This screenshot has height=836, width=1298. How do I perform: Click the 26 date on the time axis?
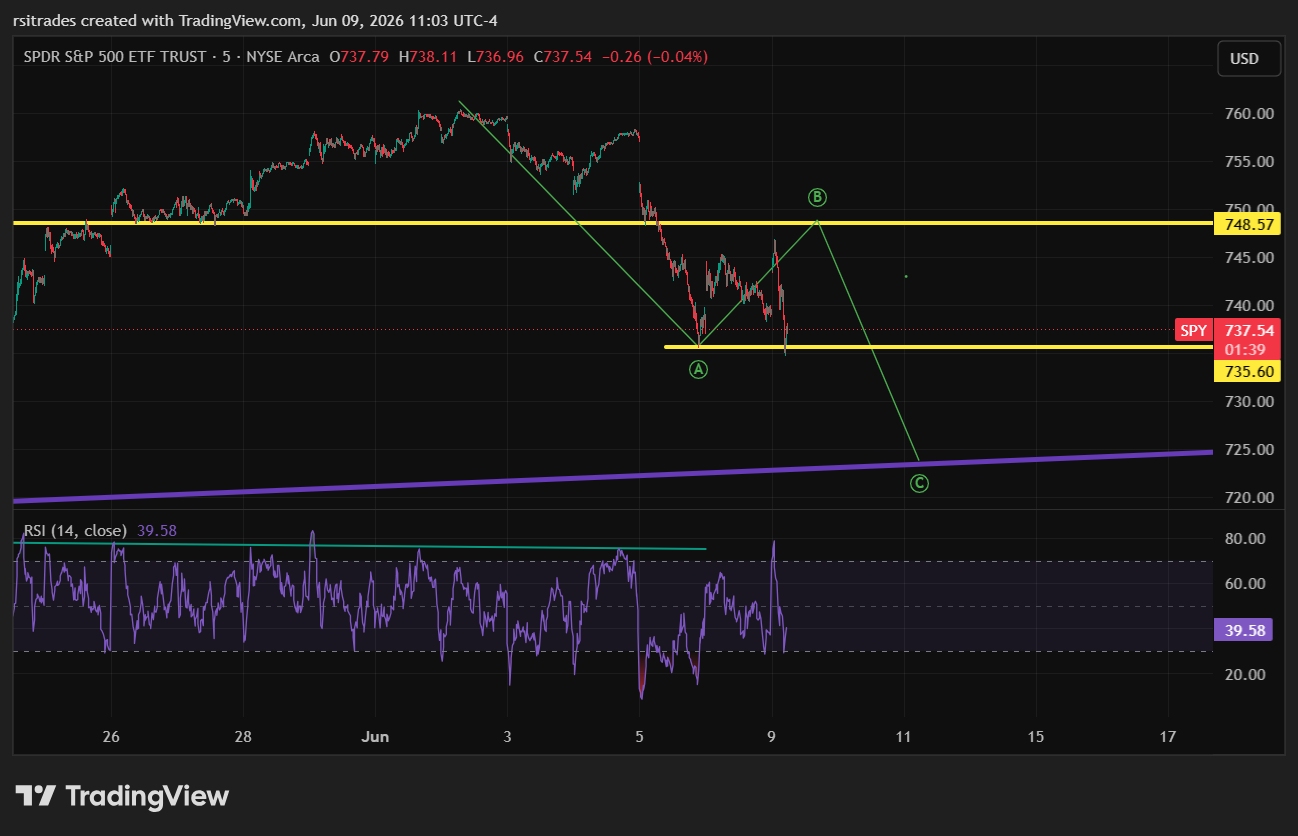point(111,737)
